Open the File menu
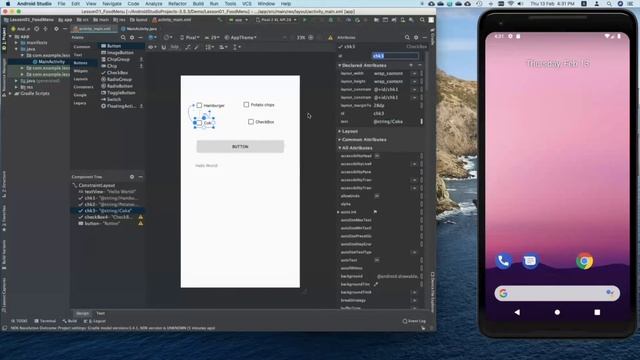640x360 pixels. (61, 4)
